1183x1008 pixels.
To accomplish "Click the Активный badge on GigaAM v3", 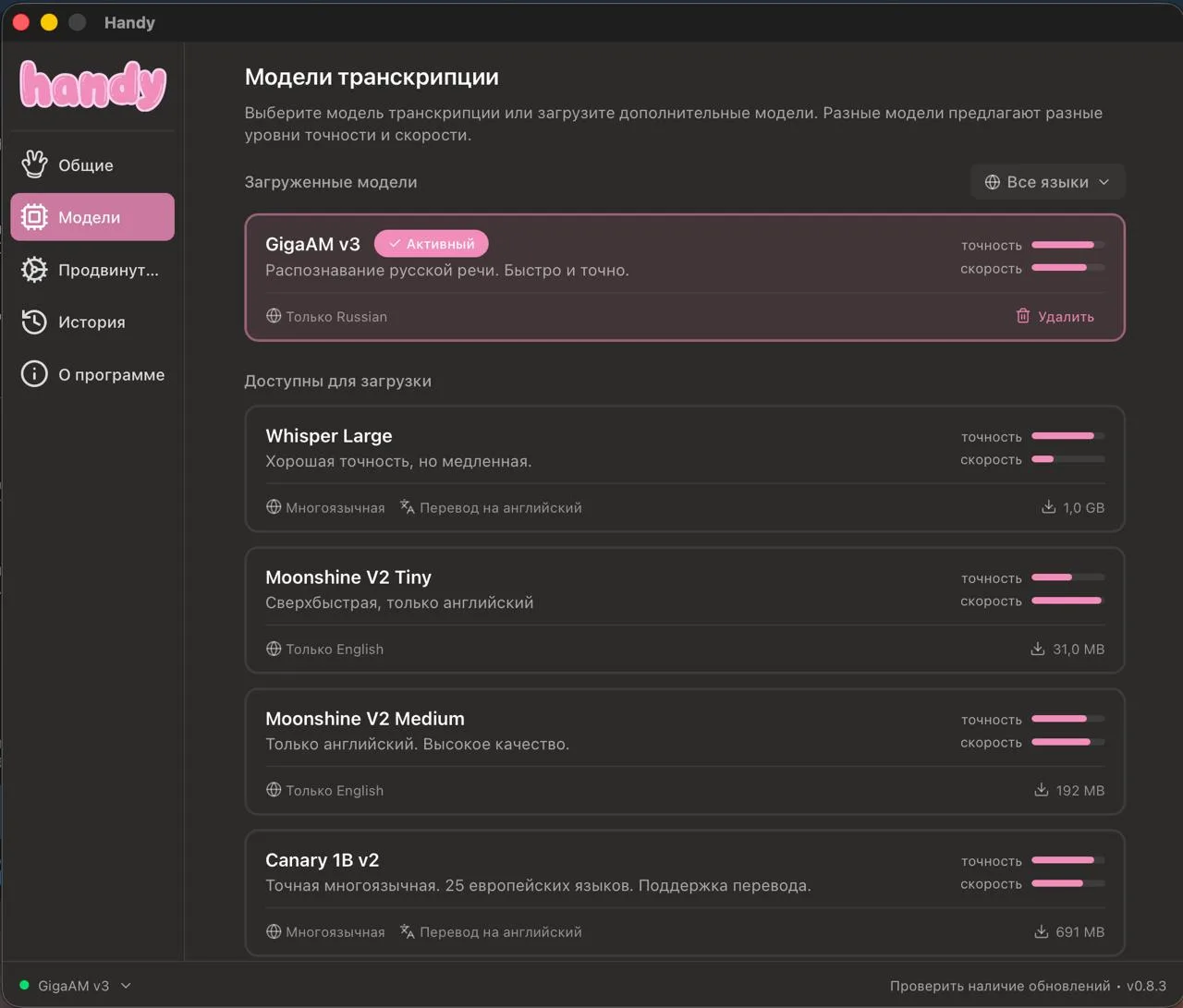I will click(x=432, y=244).
